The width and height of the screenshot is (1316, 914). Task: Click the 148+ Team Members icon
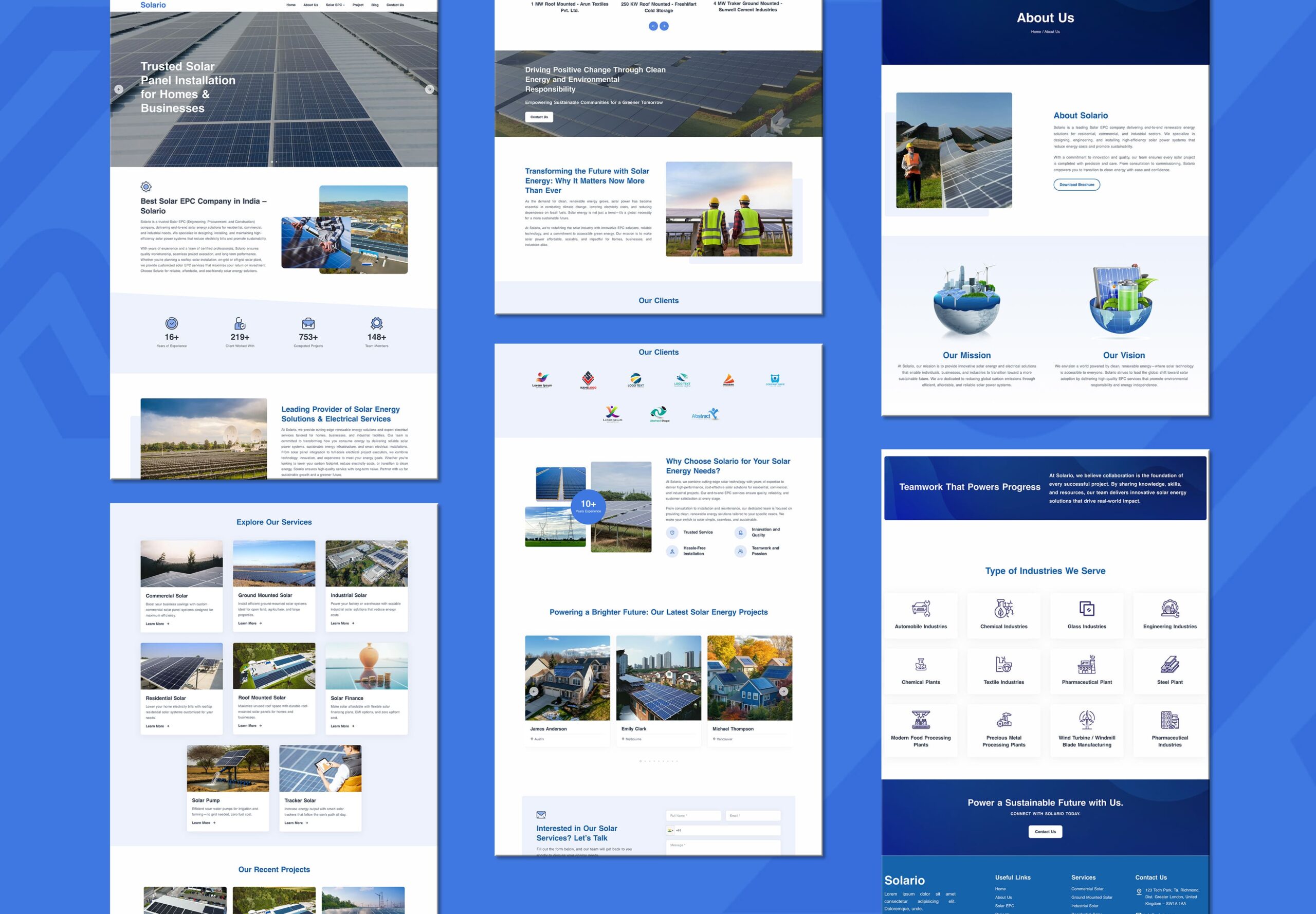pyautogui.click(x=377, y=323)
